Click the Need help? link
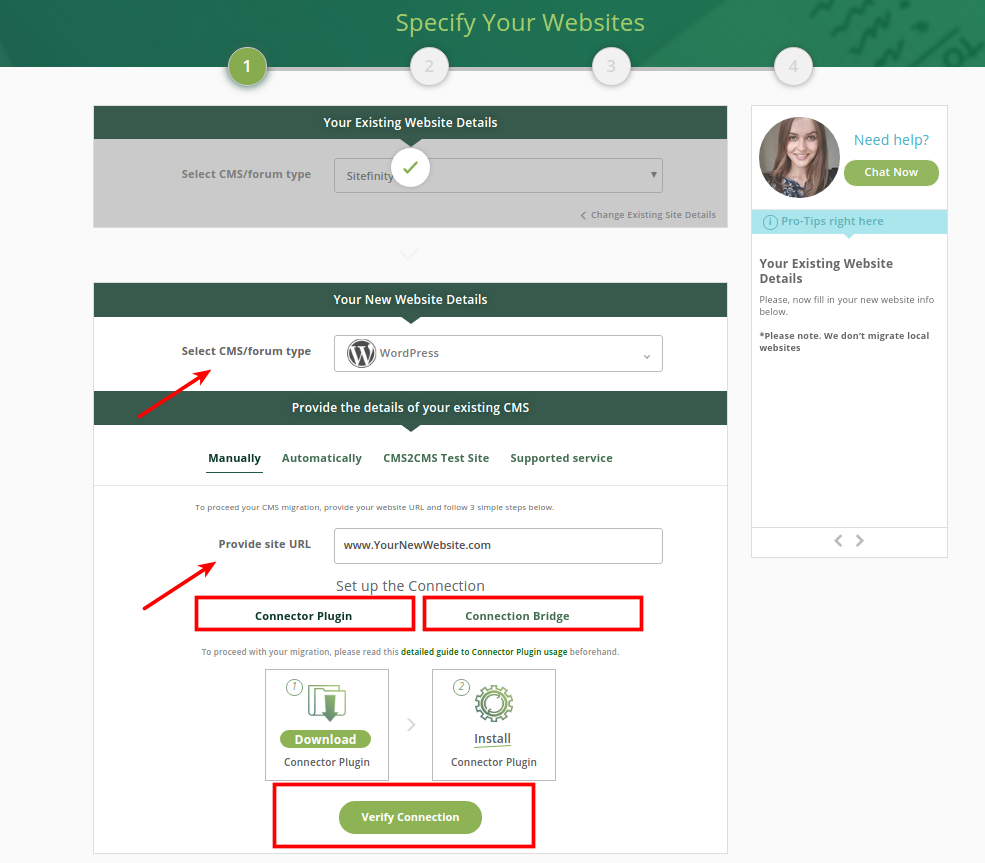The height and width of the screenshot is (863, 985). click(x=891, y=140)
